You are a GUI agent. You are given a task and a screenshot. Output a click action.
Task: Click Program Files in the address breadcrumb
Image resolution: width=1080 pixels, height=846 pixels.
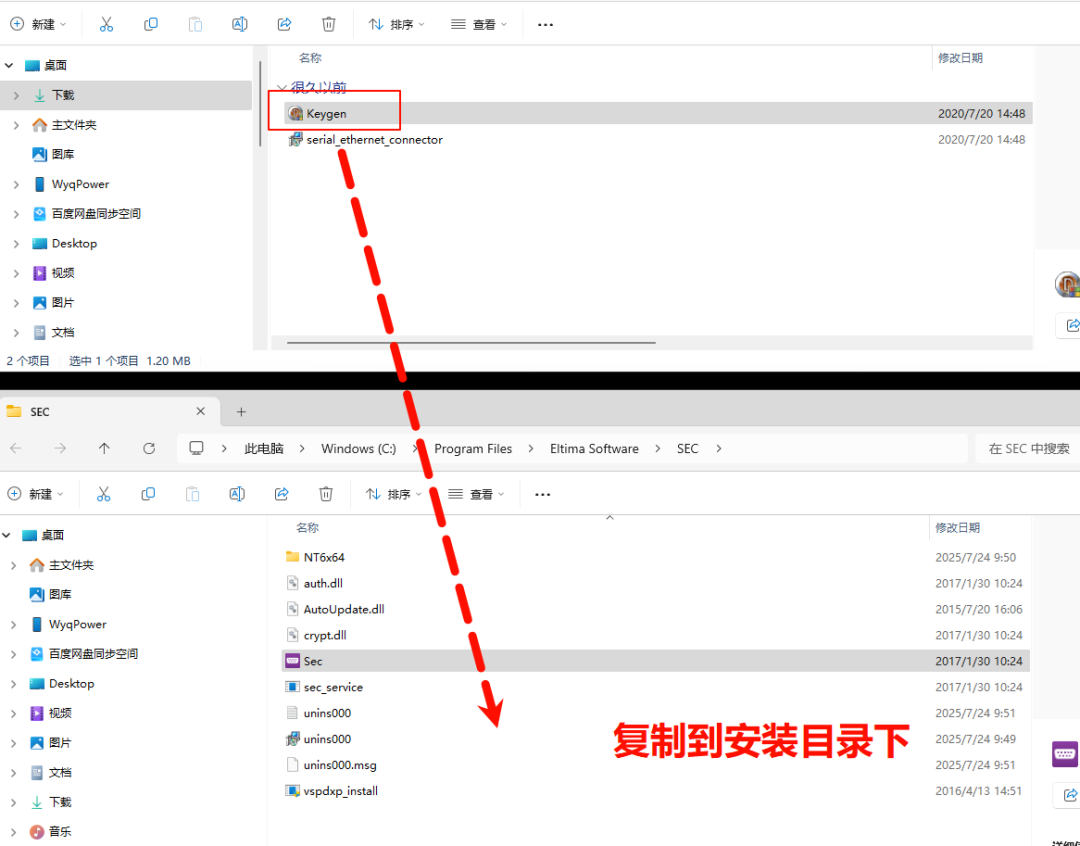472,448
